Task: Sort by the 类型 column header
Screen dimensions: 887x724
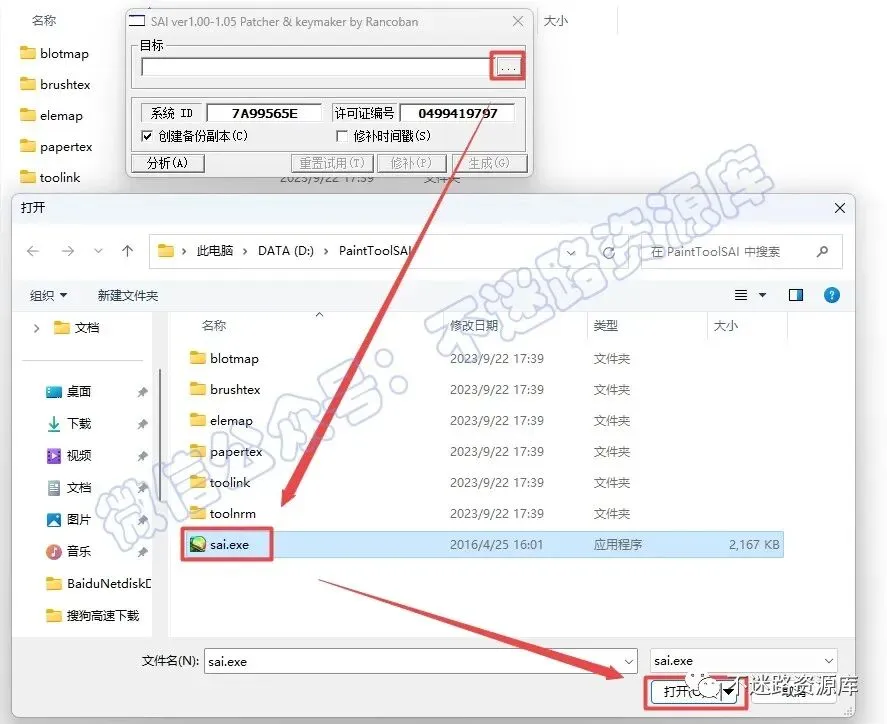Action: [605, 326]
